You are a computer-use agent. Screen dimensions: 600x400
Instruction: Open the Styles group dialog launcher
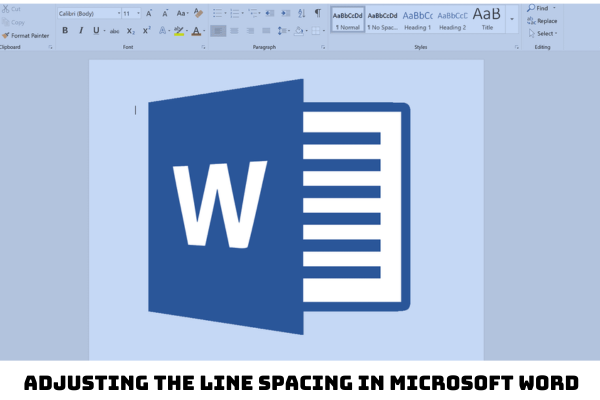(517, 47)
